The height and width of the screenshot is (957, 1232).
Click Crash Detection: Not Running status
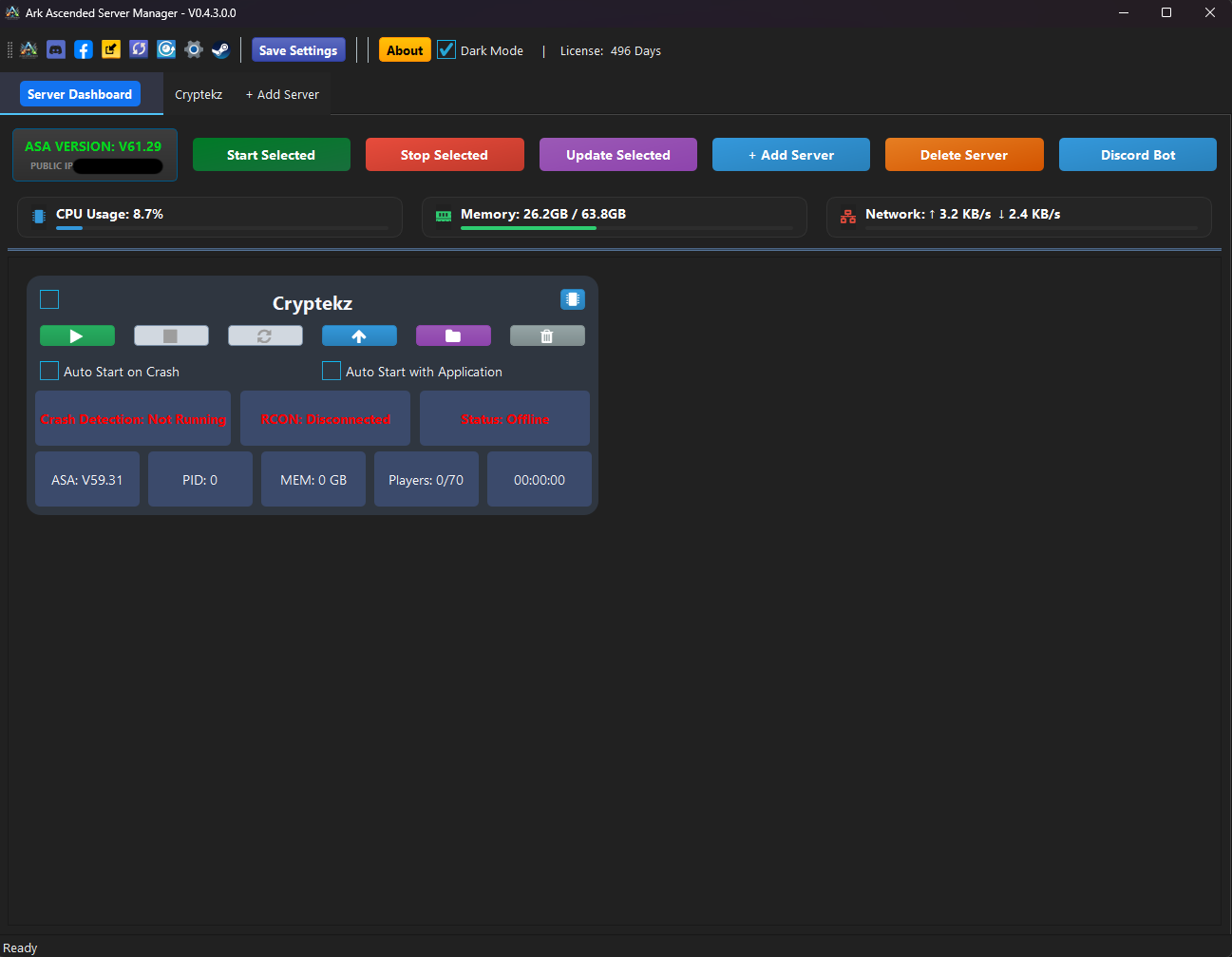pos(133,418)
